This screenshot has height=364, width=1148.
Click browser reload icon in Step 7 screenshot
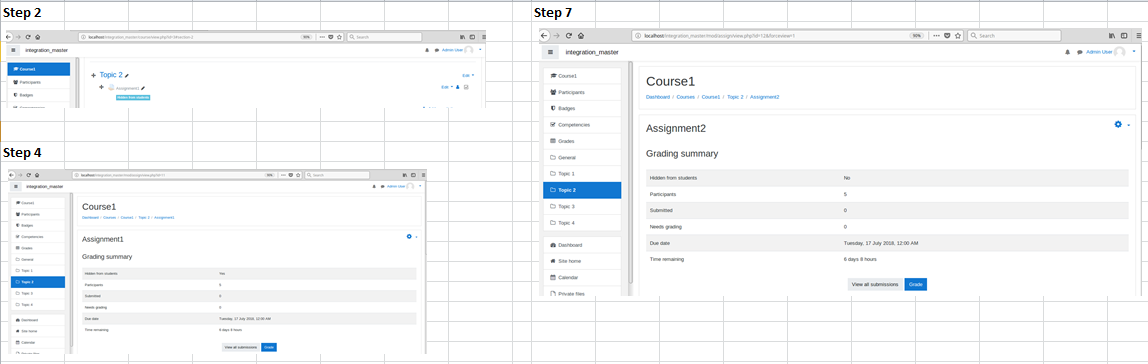tap(569, 35)
